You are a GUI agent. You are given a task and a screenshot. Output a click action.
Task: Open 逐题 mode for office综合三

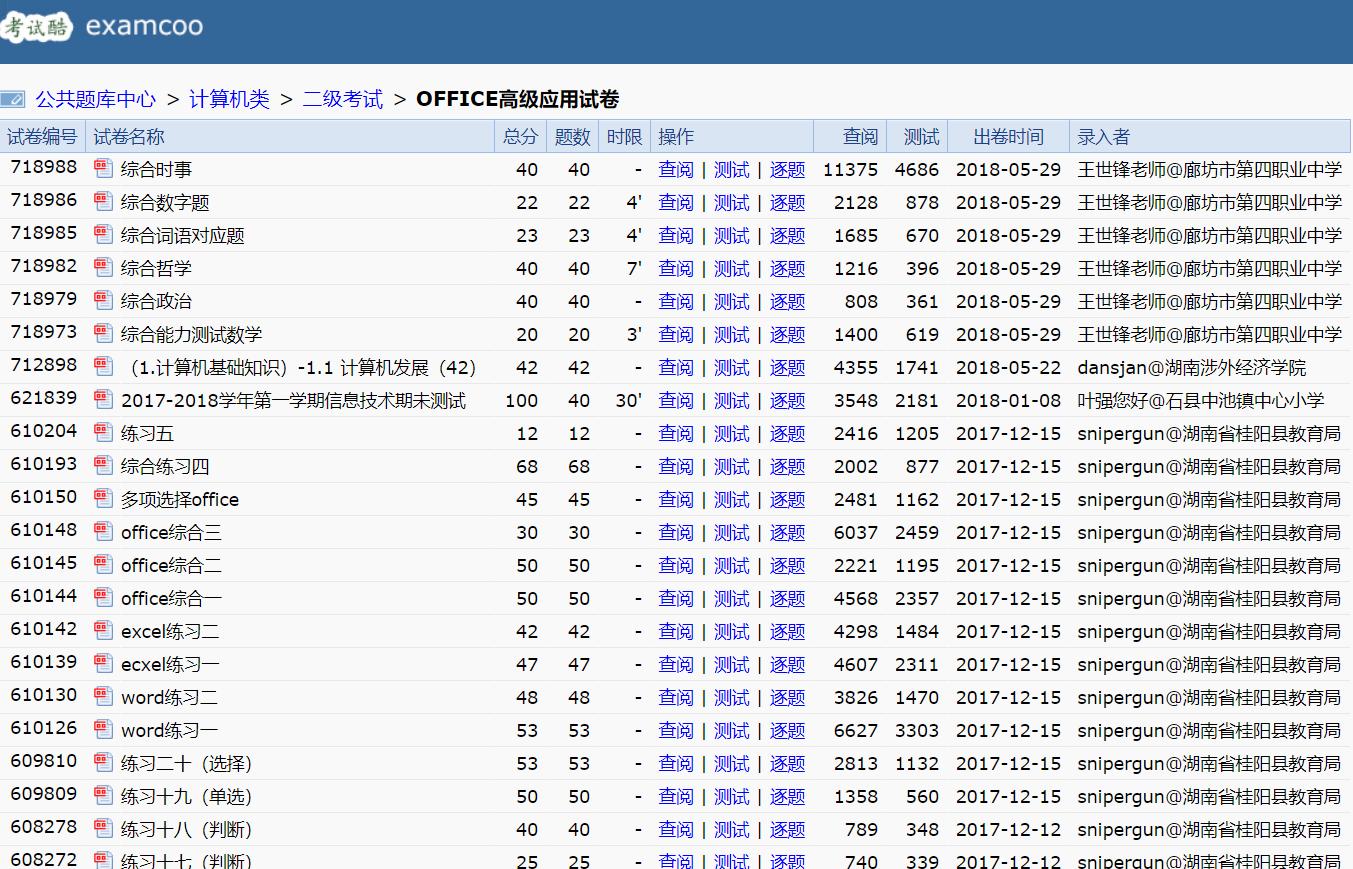click(x=787, y=532)
